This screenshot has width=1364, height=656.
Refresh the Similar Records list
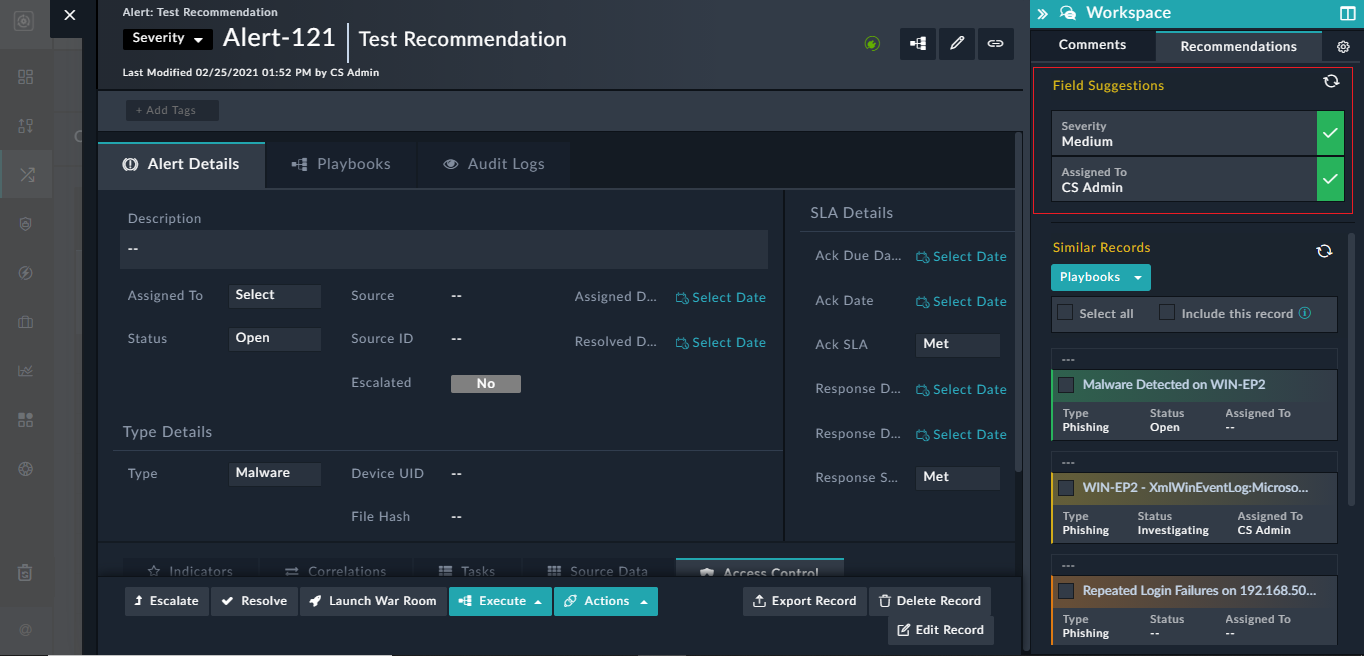1324,252
